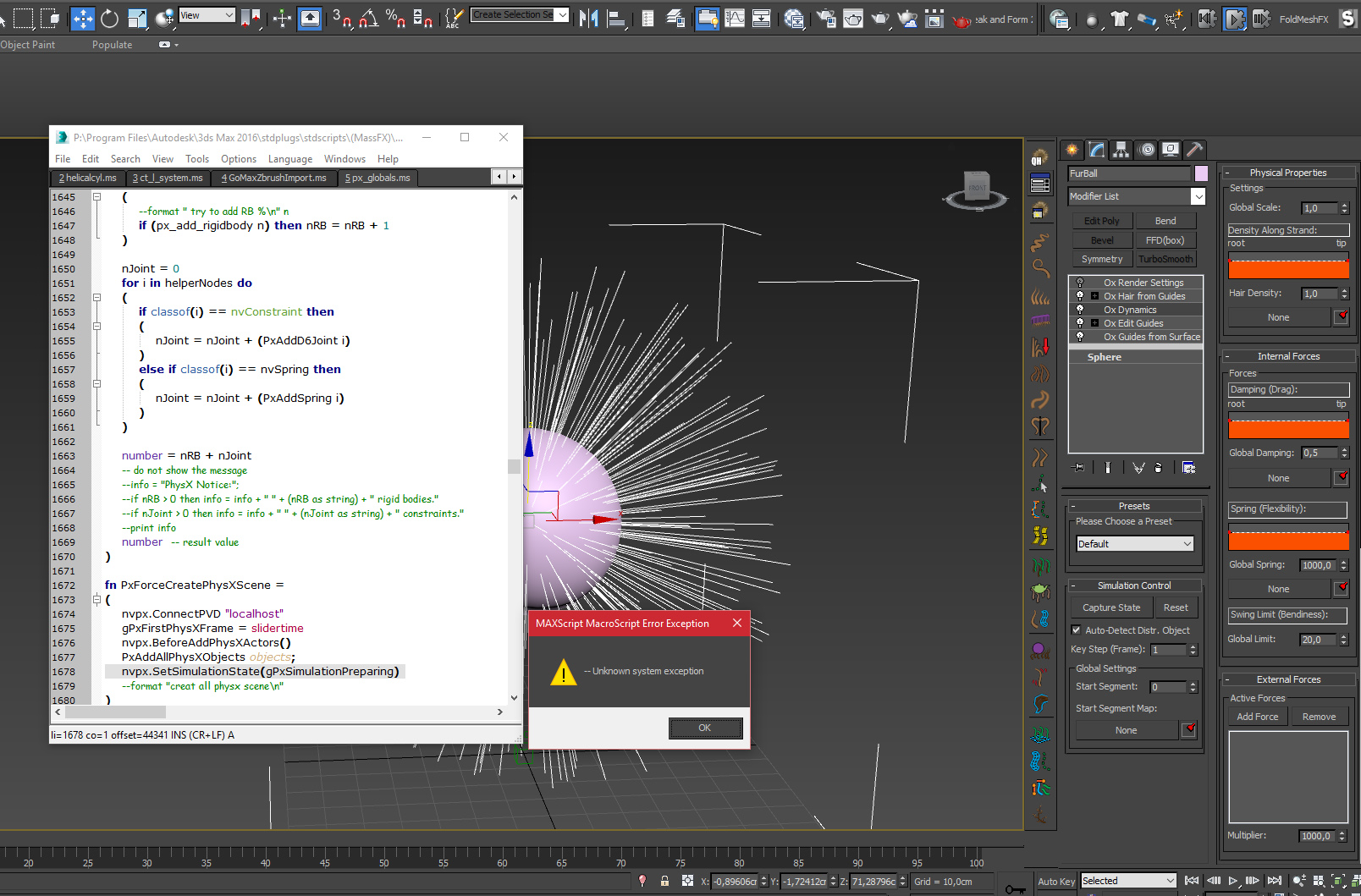
Task: Click the Capture State button
Action: tap(1110, 607)
